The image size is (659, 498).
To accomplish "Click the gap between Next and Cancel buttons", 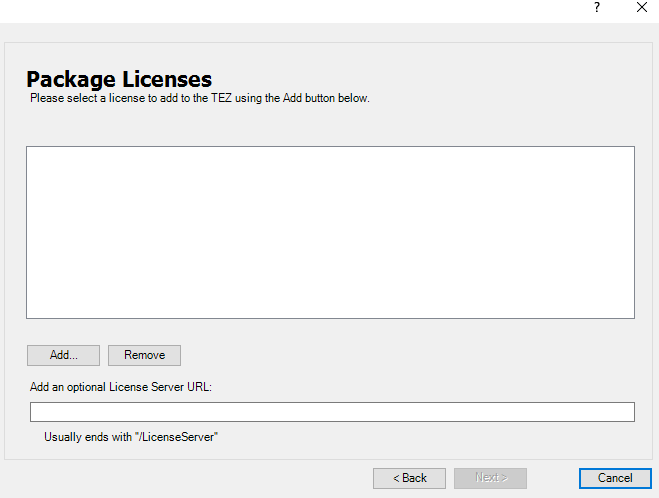I will click(x=552, y=478).
